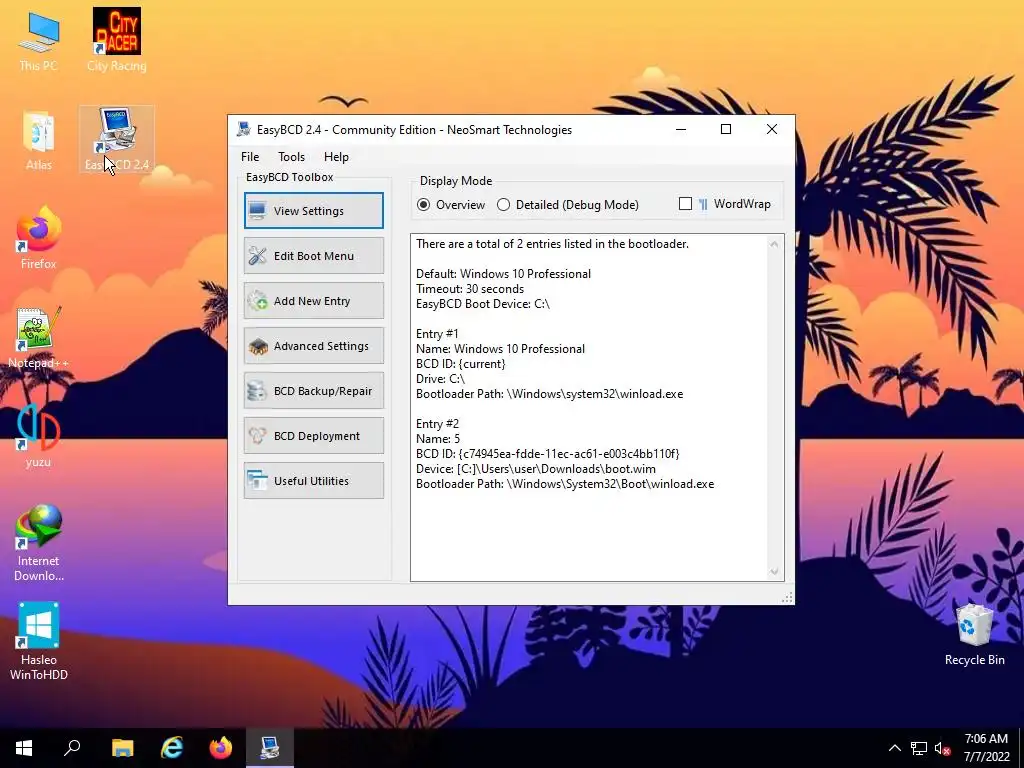Open Advanced Settings in EasyBCD

click(313, 345)
